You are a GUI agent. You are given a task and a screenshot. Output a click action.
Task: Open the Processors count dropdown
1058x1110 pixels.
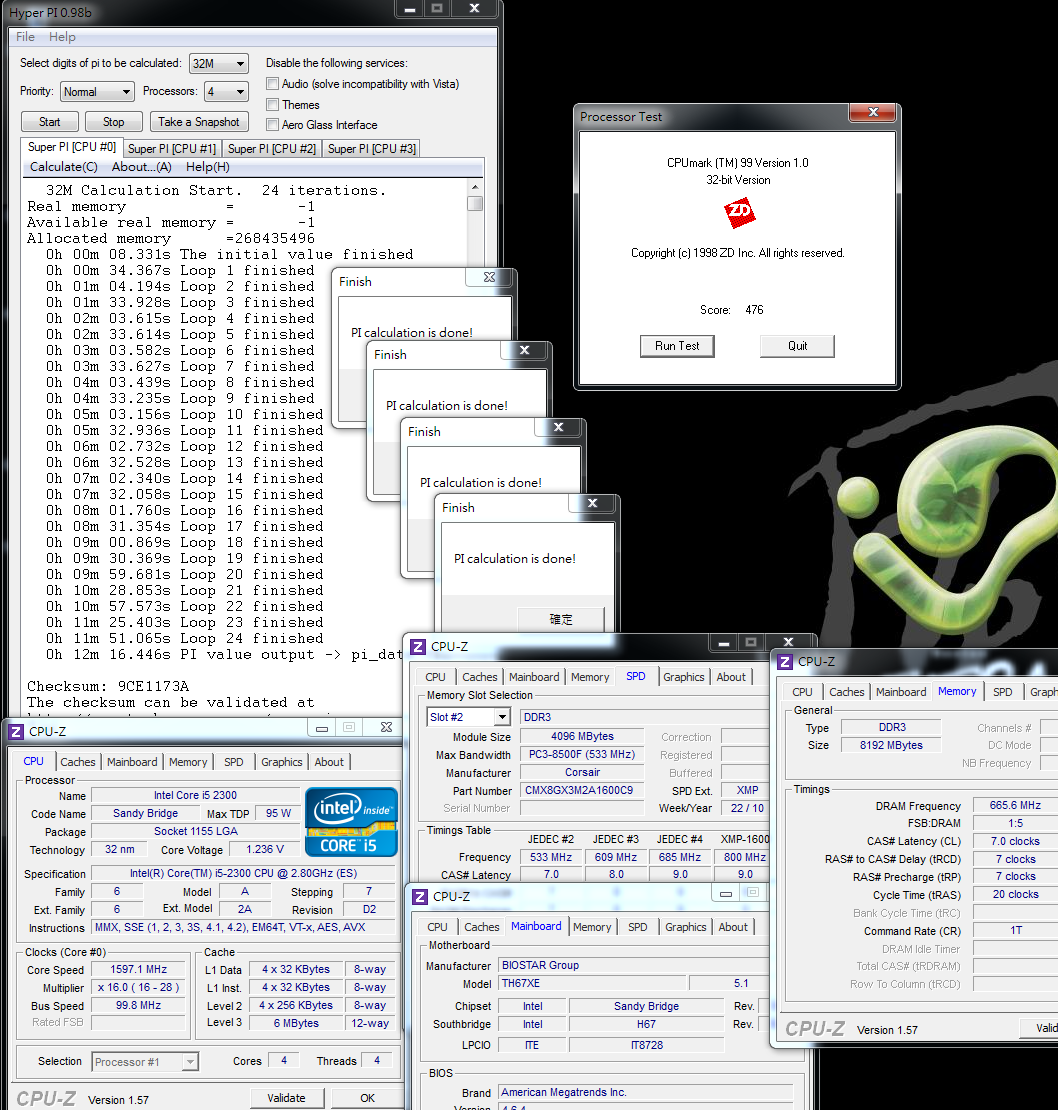(x=226, y=92)
